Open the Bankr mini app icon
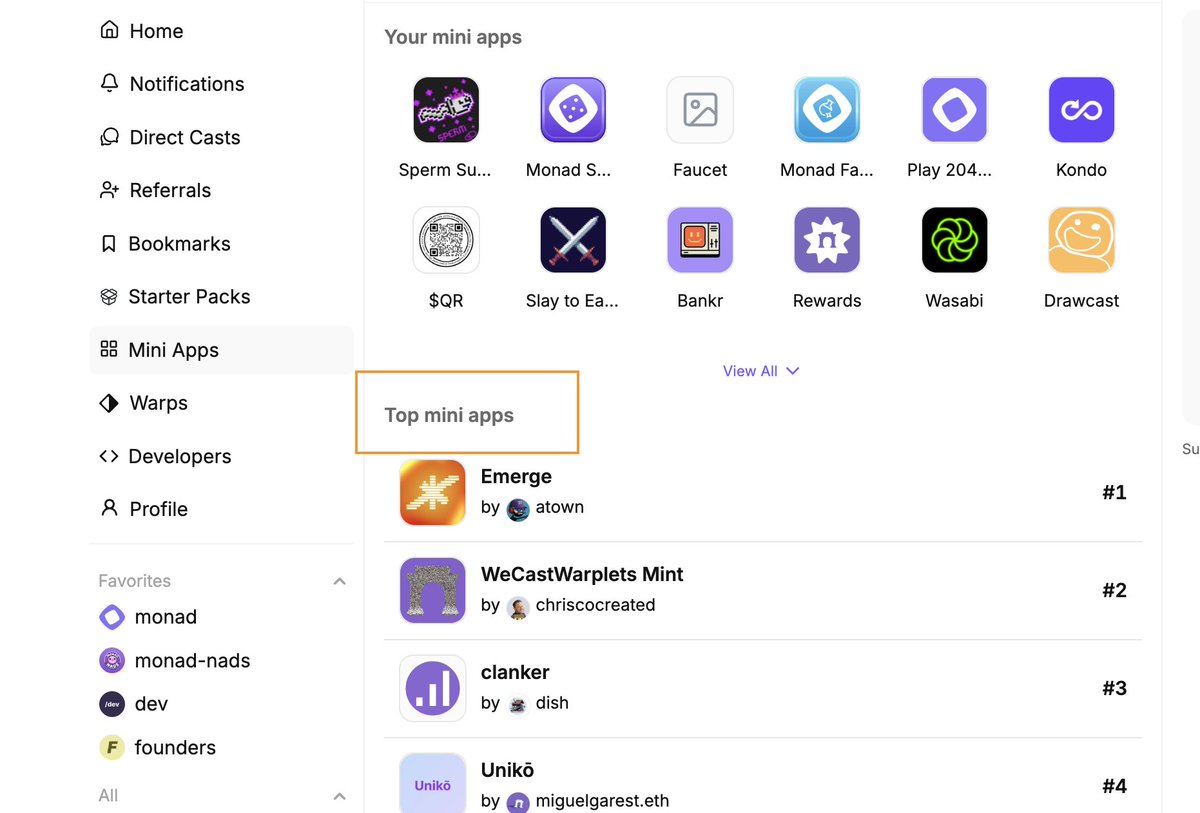 [700, 240]
